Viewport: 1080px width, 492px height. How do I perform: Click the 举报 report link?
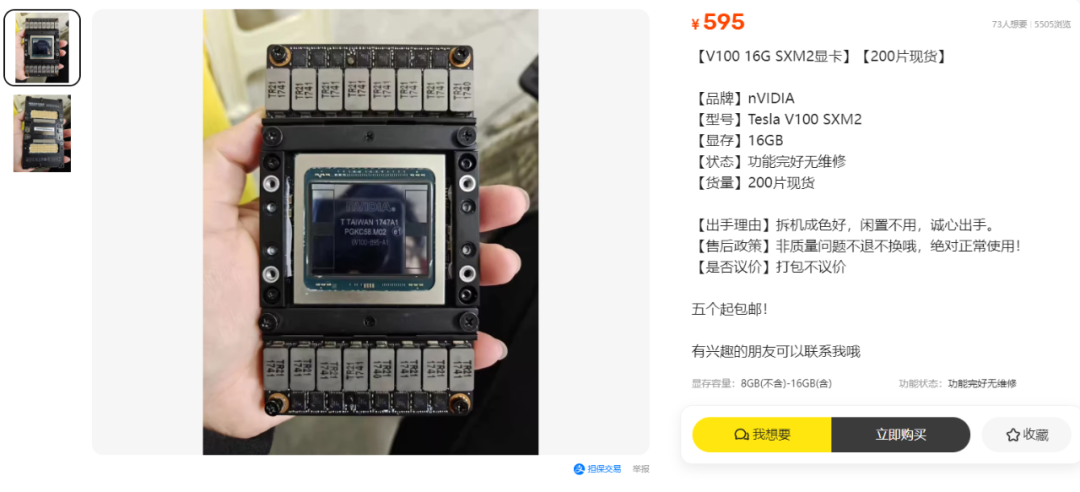[641, 469]
